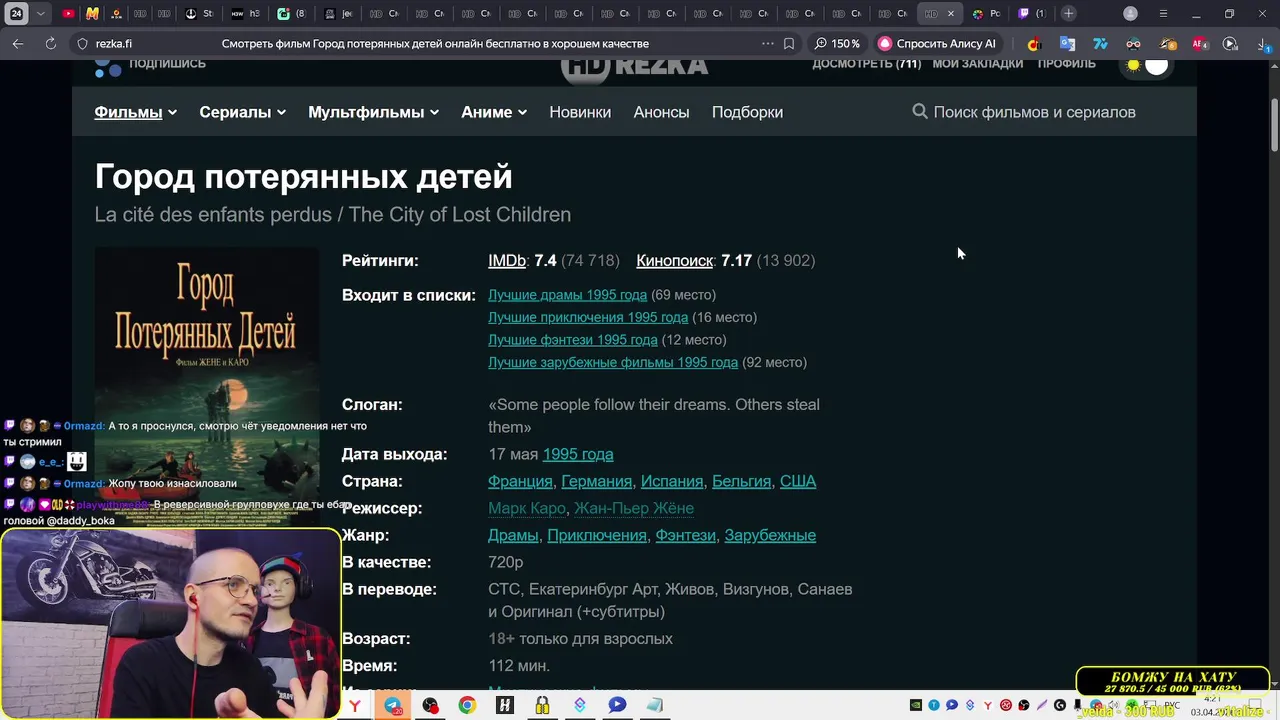Click the search magnifier icon
This screenshot has width=1280, height=720.
pyautogui.click(x=920, y=111)
